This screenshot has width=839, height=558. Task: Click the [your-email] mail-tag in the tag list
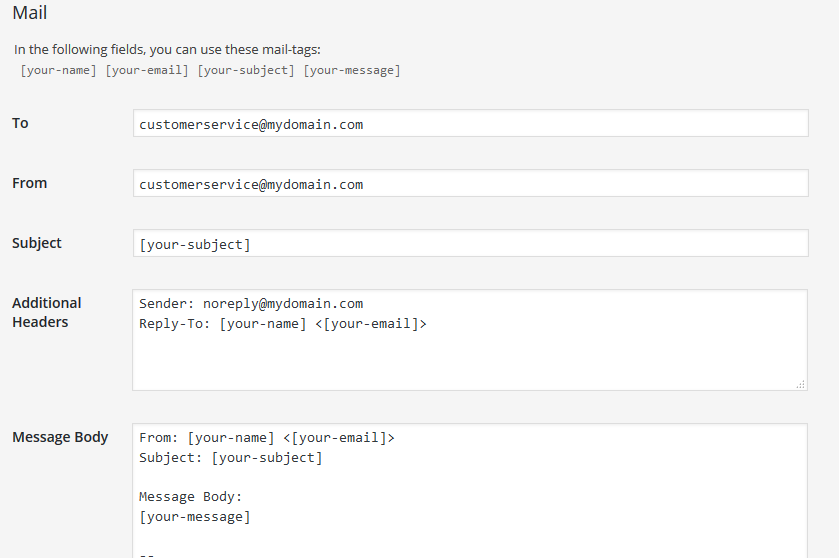point(147,70)
